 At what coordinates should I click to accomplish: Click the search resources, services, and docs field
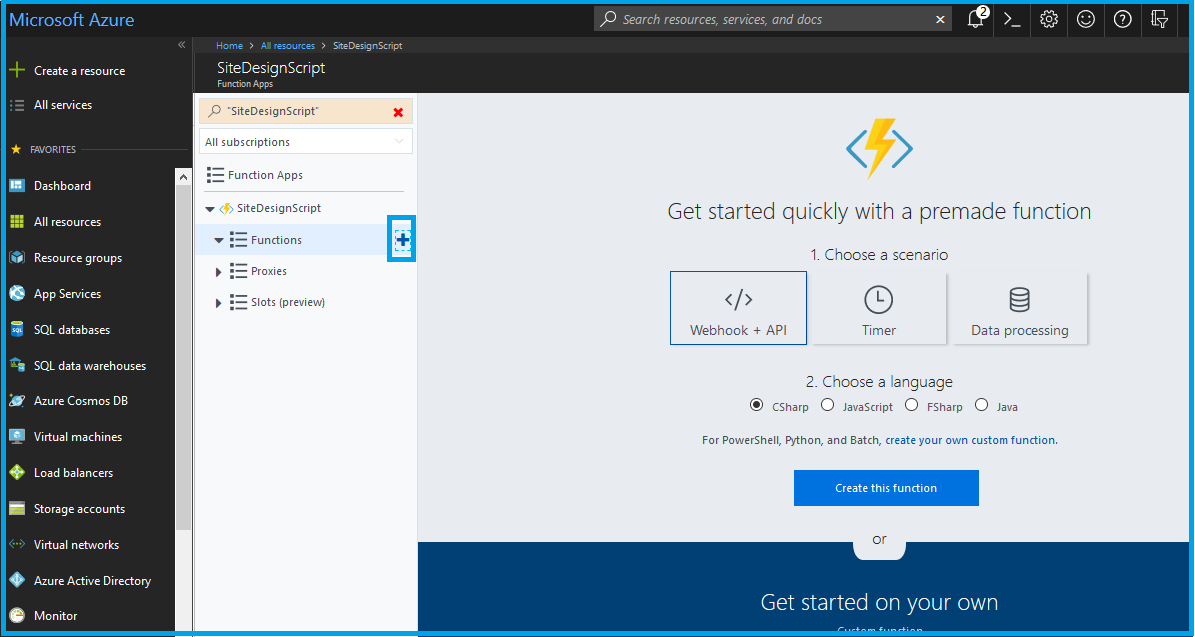[x=773, y=20]
